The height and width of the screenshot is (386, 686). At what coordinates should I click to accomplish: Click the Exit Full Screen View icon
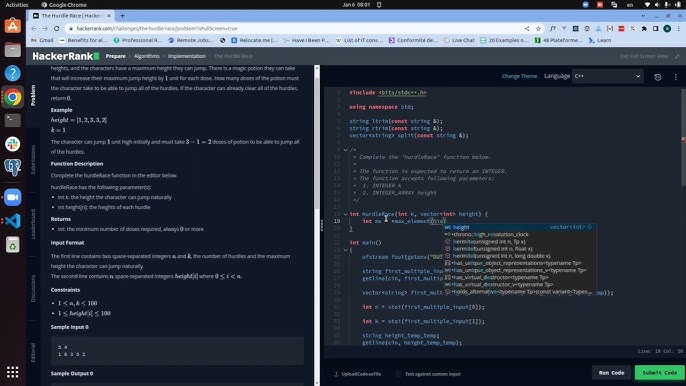point(677,56)
